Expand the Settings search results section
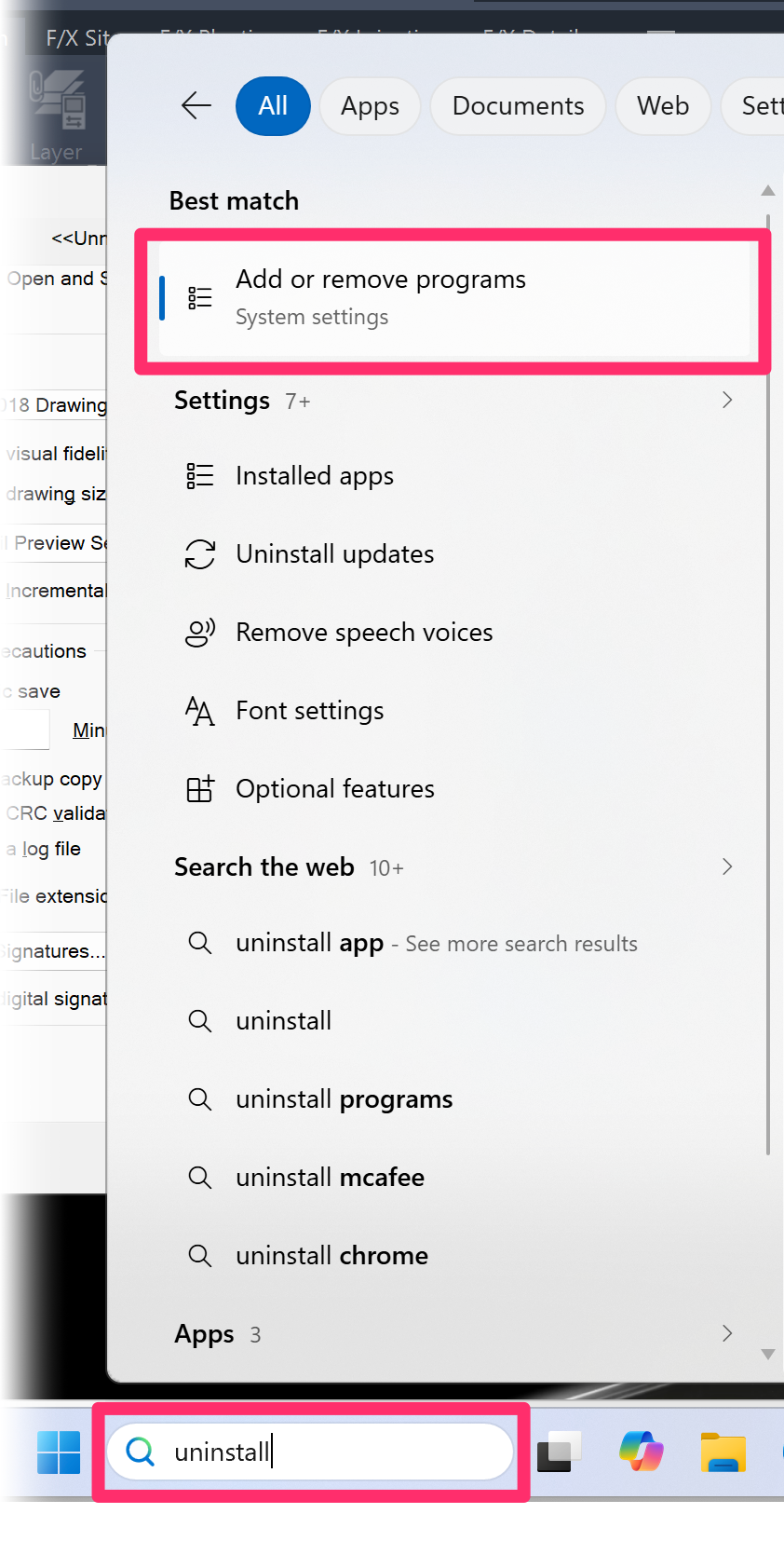Screen dimensions: 784x1541 tap(727, 400)
